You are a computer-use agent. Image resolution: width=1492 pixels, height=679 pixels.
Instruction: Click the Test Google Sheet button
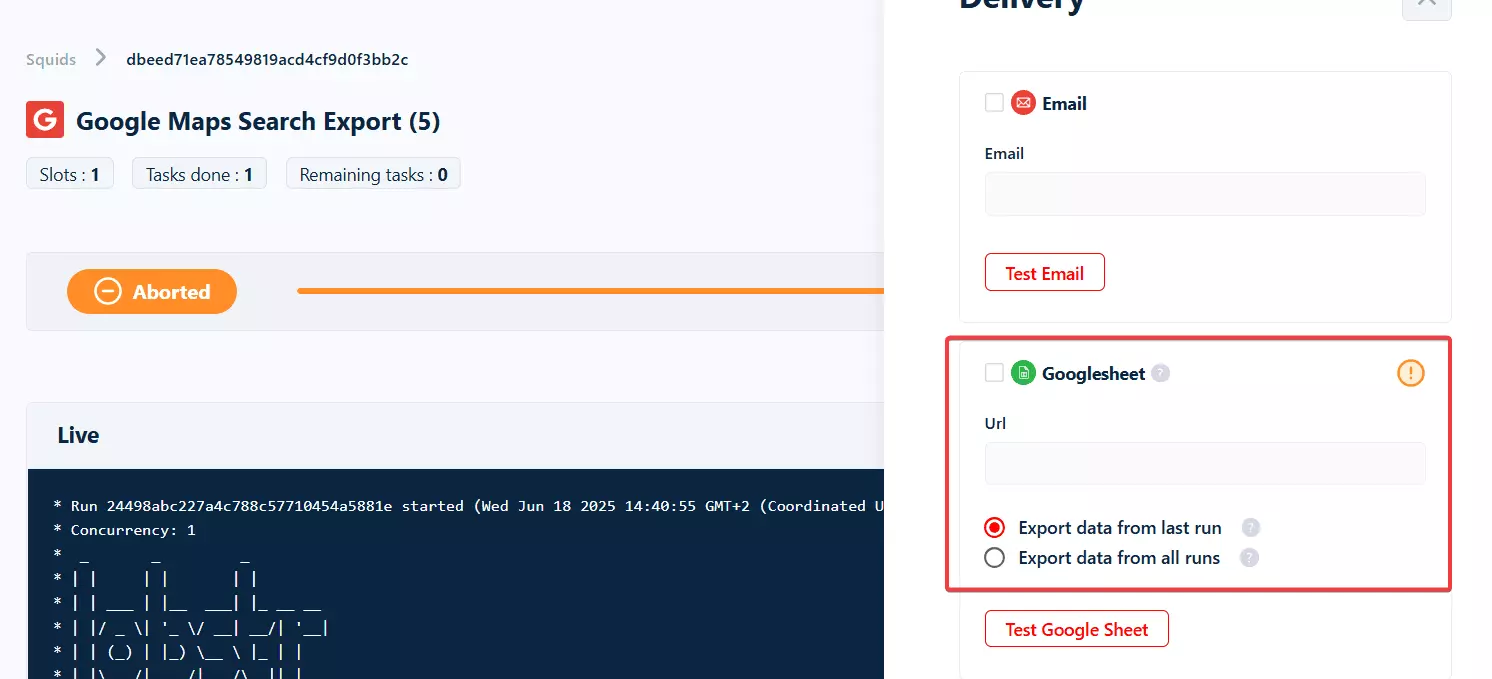[1077, 629]
